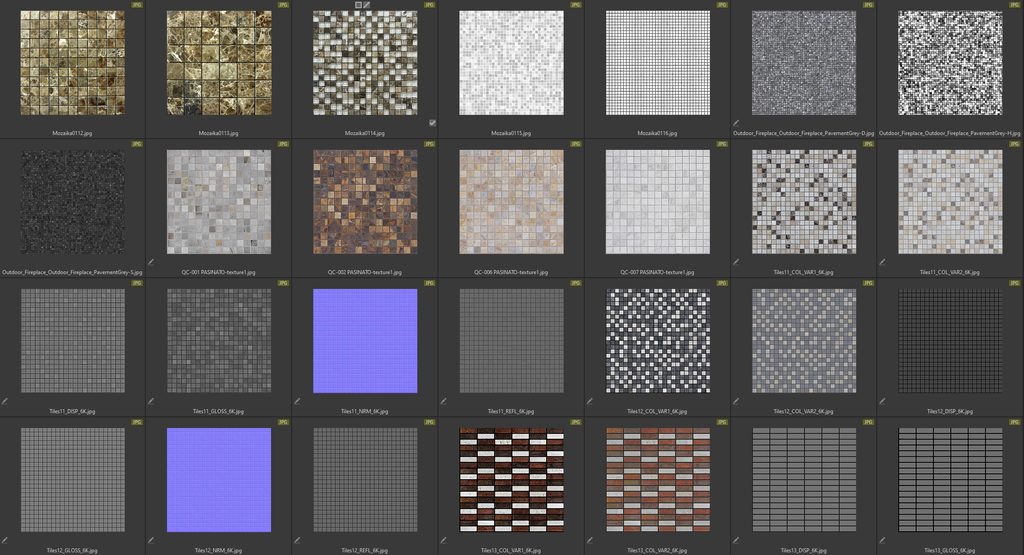This screenshot has height=555, width=1024.
Task: Select the blue Tiles12_NRM_6K normal map thumbnail
Action: [219, 480]
